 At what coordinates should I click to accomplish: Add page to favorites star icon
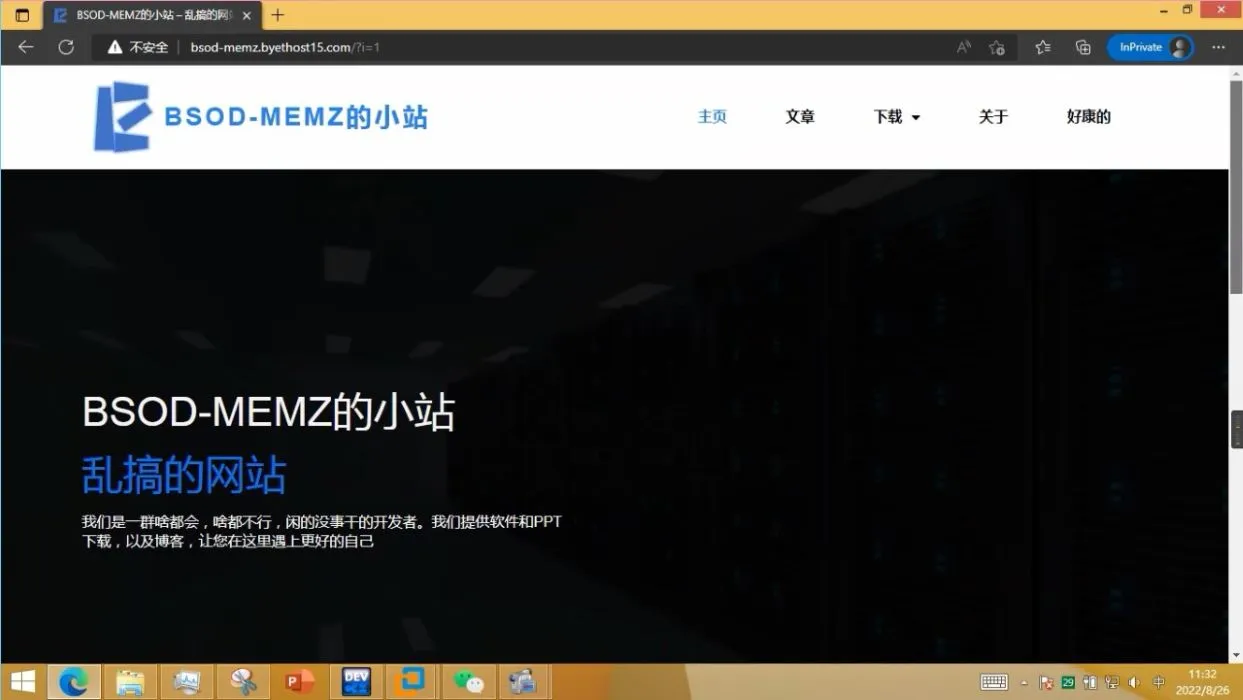tap(997, 47)
